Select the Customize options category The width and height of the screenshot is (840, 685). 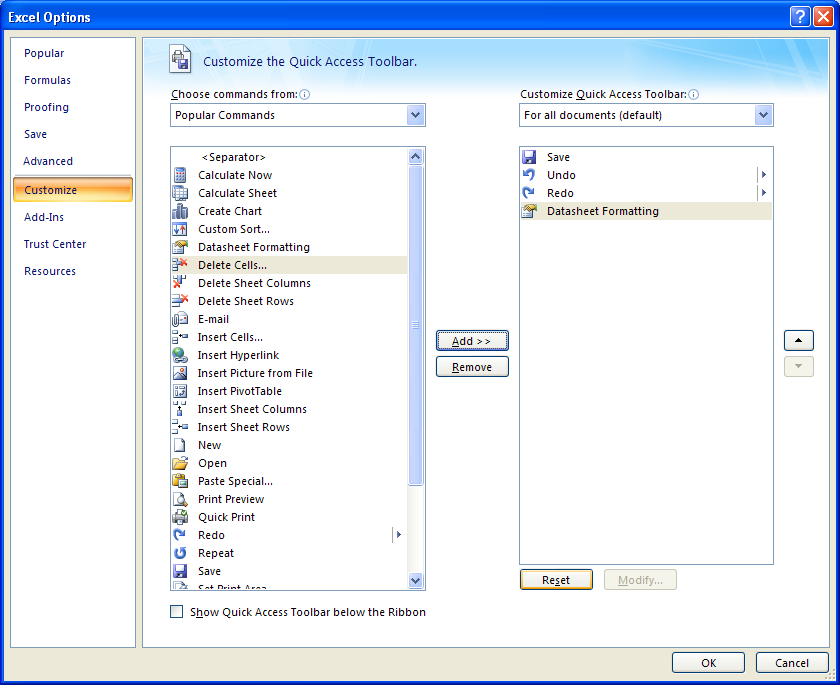pos(73,190)
